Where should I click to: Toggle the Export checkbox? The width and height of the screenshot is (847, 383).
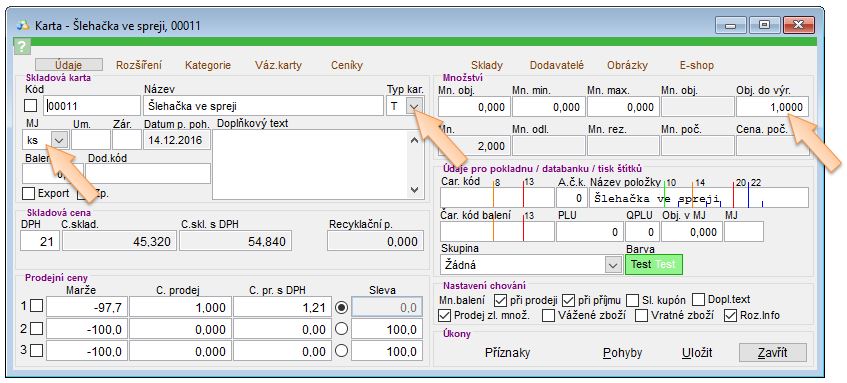[x=29, y=193]
